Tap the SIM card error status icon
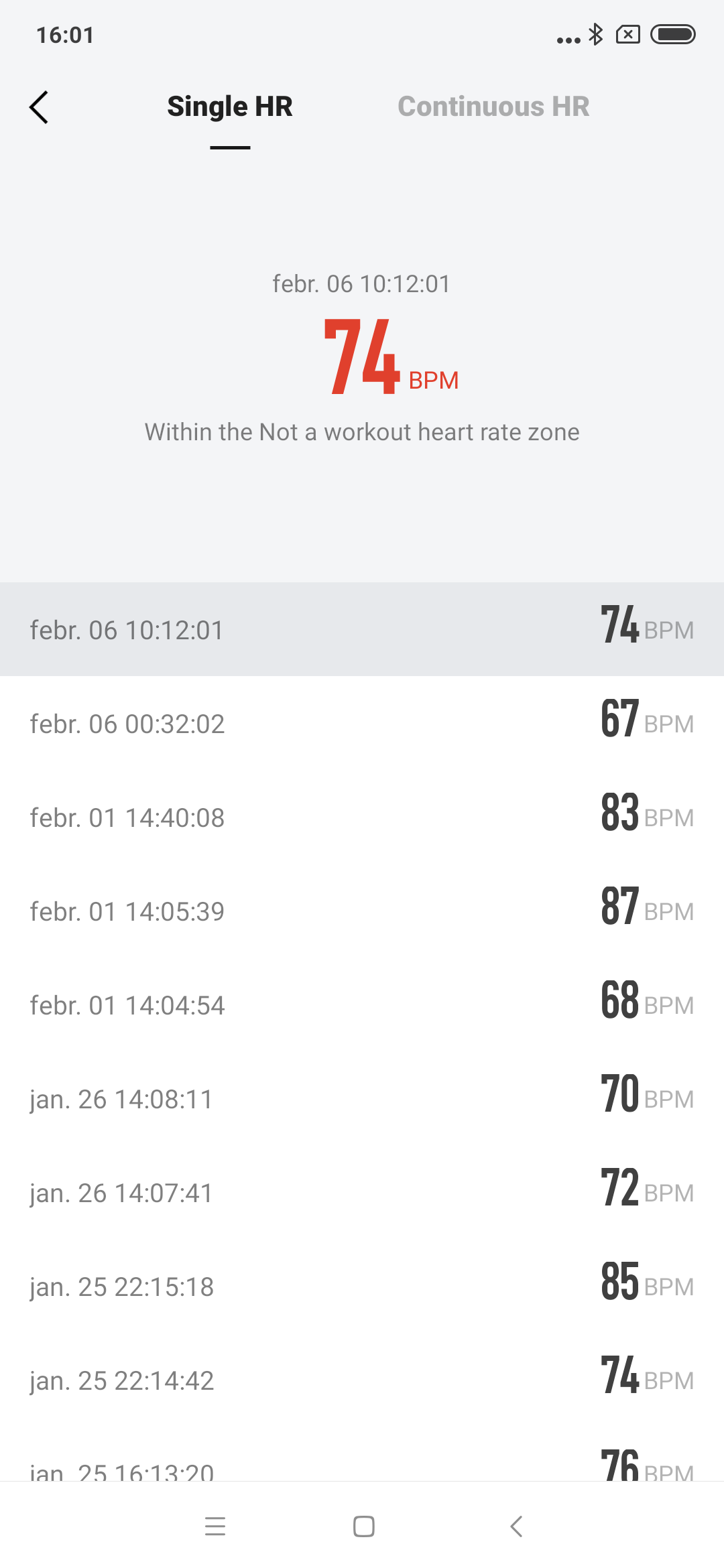This screenshot has width=724, height=1568. tap(628, 34)
